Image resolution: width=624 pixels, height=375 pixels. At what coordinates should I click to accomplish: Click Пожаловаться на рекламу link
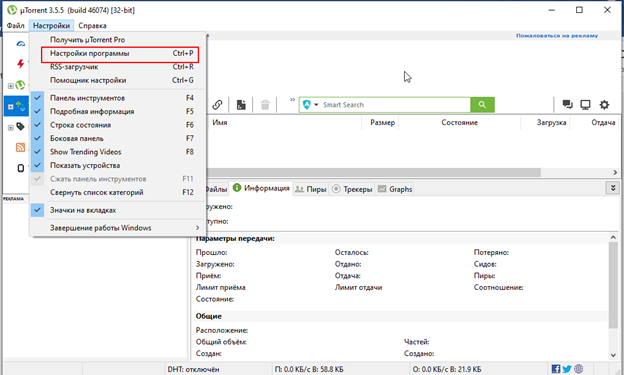557,36
